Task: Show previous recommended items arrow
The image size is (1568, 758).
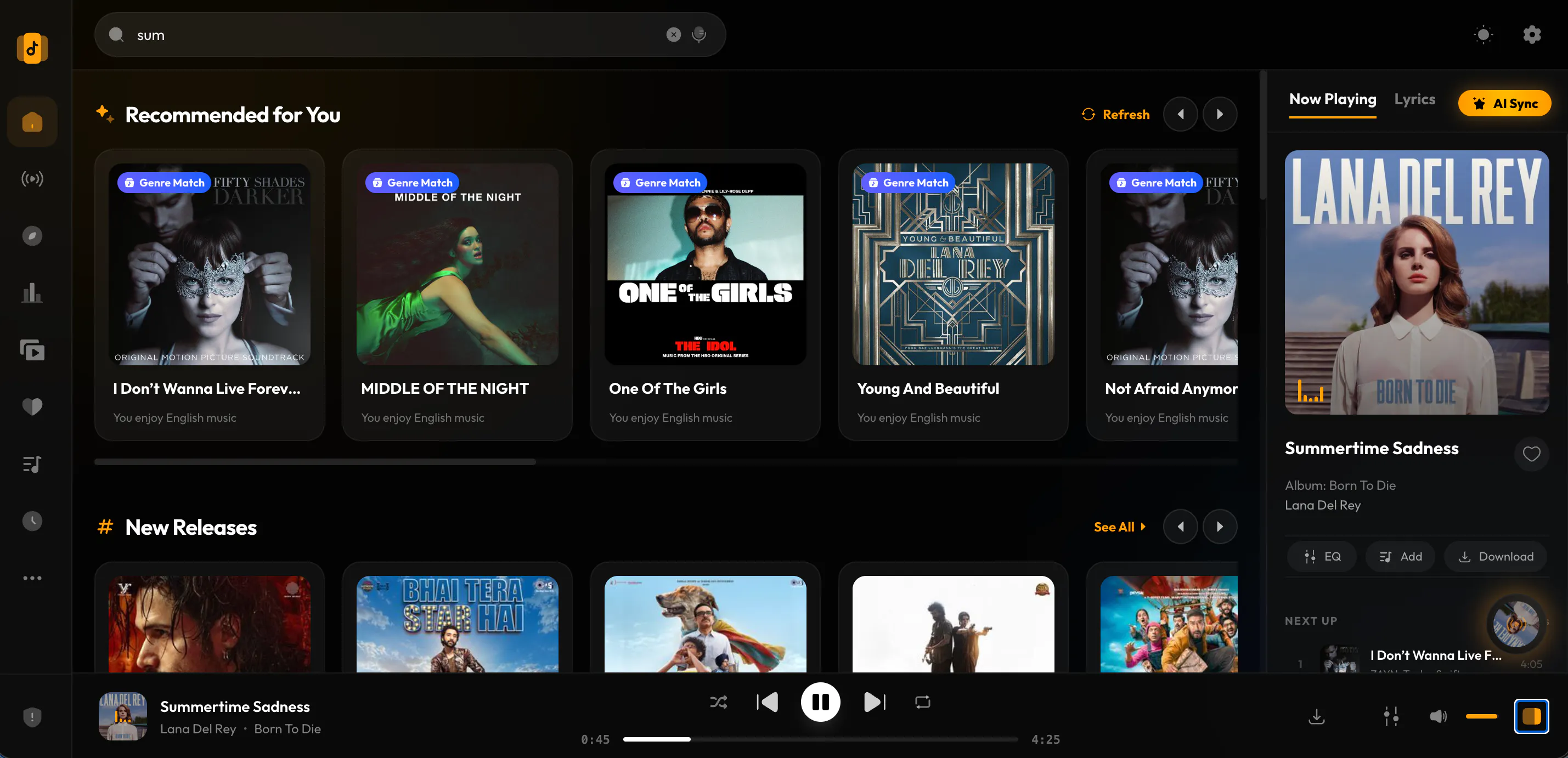Action: [1180, 115]
